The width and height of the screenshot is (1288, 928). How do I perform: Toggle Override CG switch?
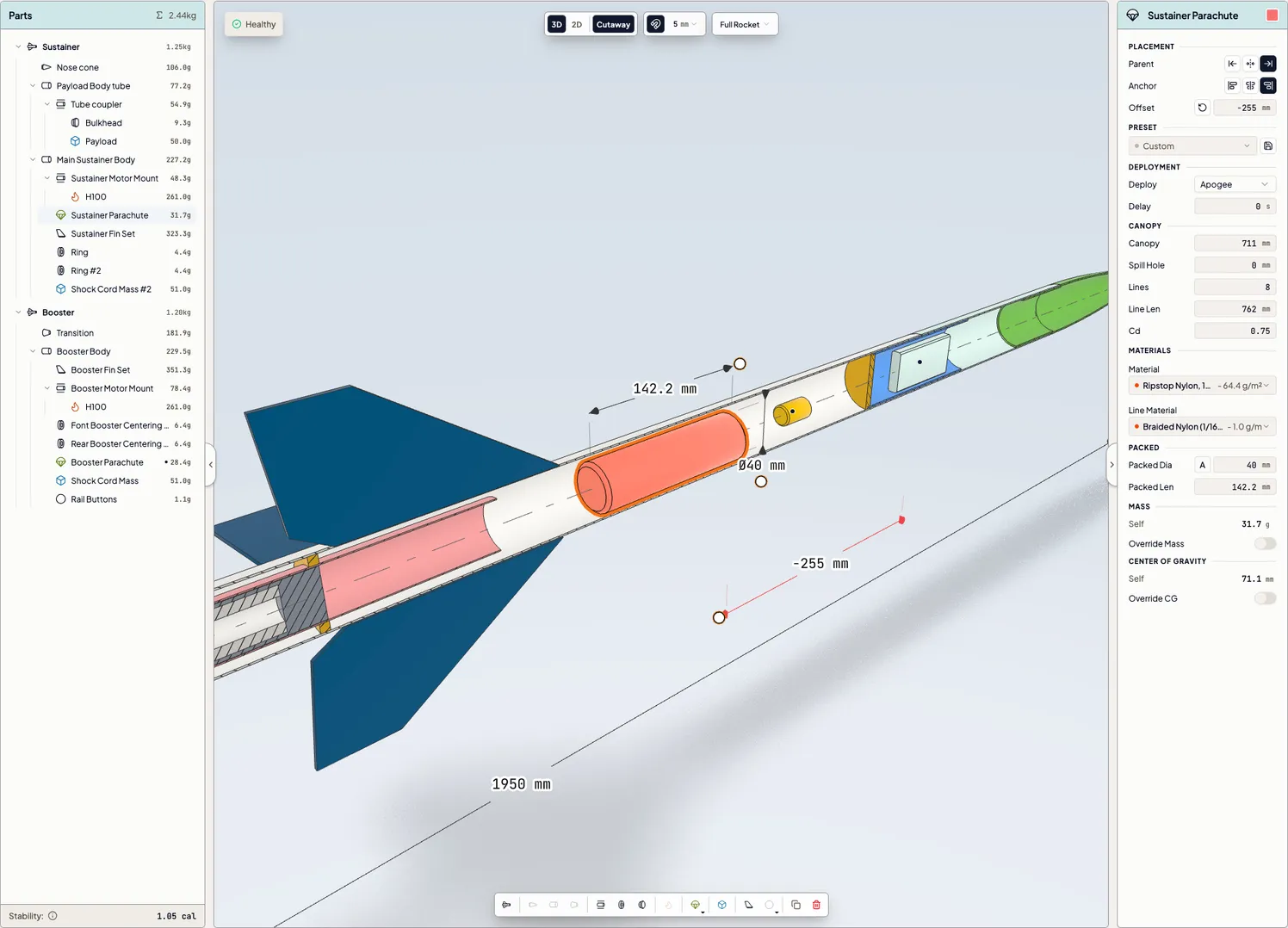1265,598
